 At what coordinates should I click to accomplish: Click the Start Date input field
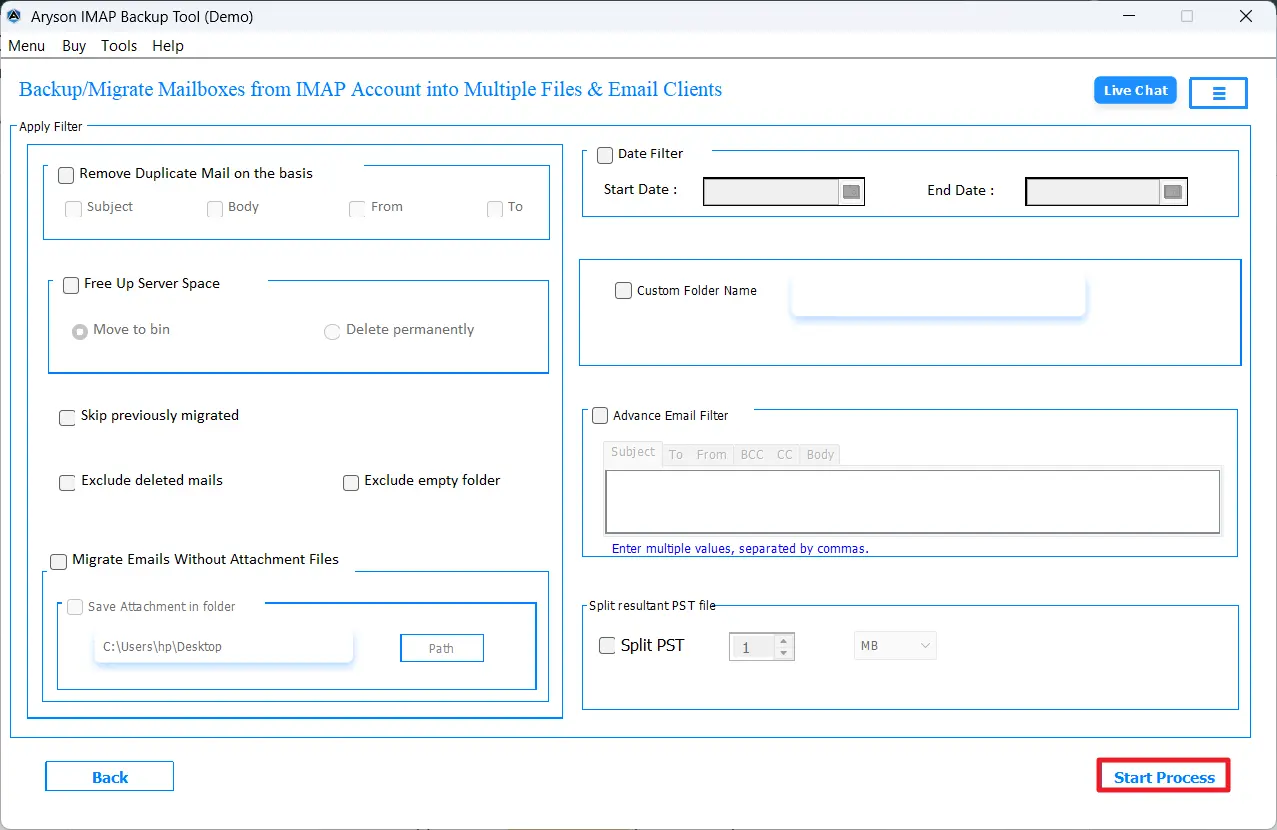click(771, 192)
